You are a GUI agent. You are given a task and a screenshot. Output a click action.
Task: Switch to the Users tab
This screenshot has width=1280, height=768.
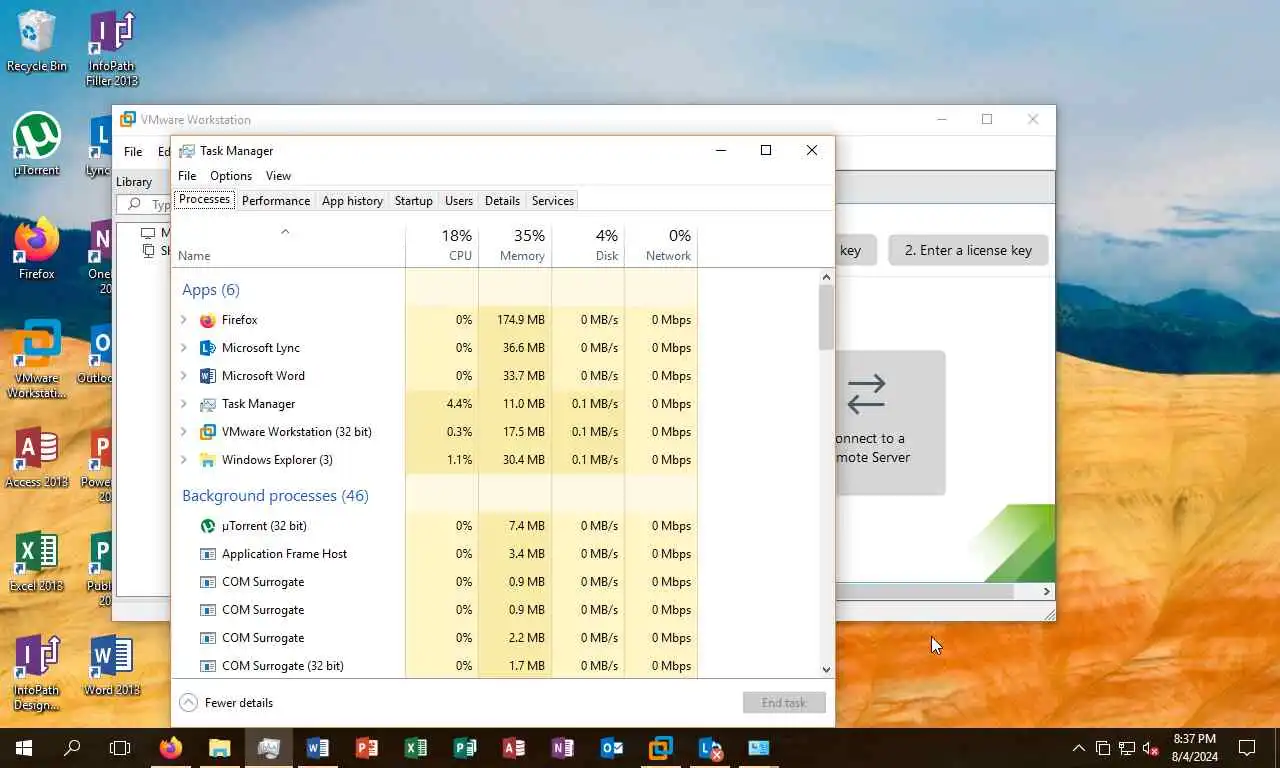click(x=459, y=201)
